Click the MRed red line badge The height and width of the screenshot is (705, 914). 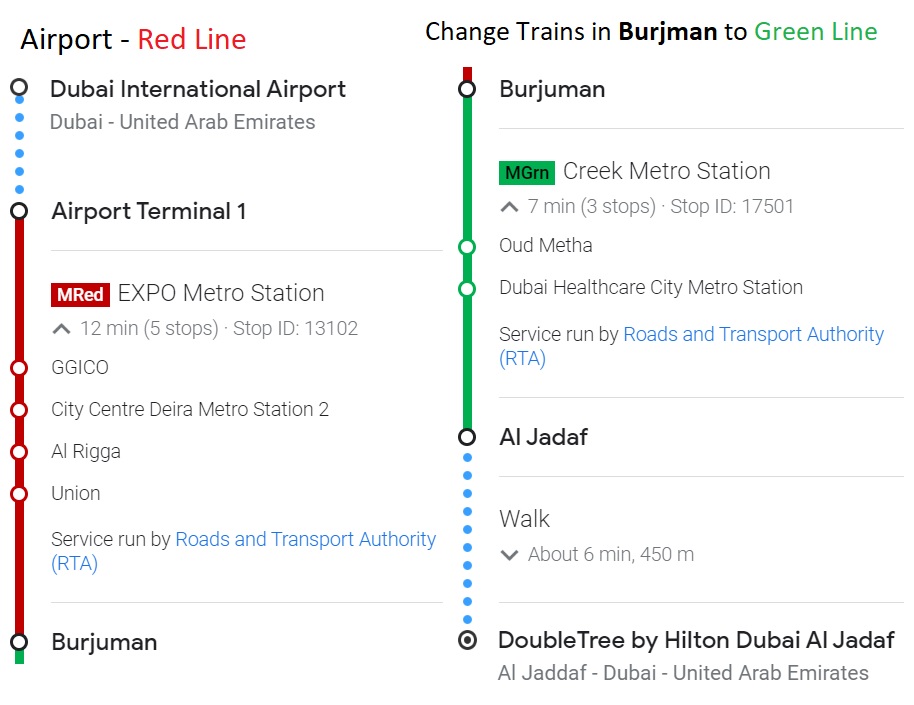(x=80, y=295)
